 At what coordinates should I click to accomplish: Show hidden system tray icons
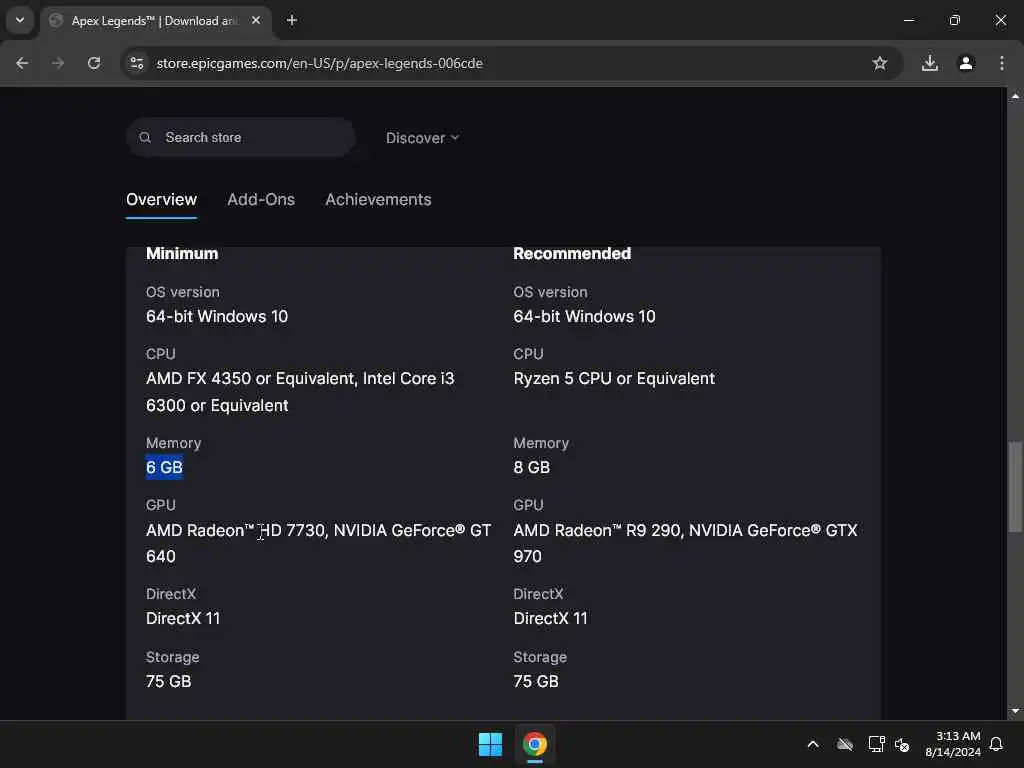[813, 744]
